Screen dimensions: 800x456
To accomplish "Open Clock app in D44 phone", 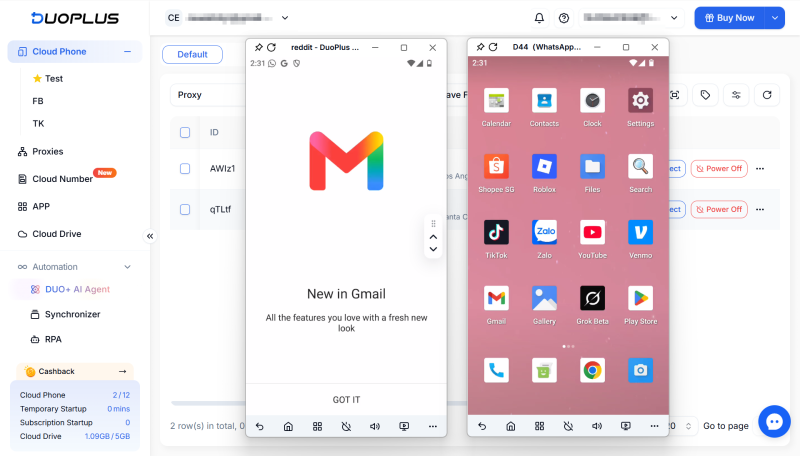I will [x=592, y=101].
